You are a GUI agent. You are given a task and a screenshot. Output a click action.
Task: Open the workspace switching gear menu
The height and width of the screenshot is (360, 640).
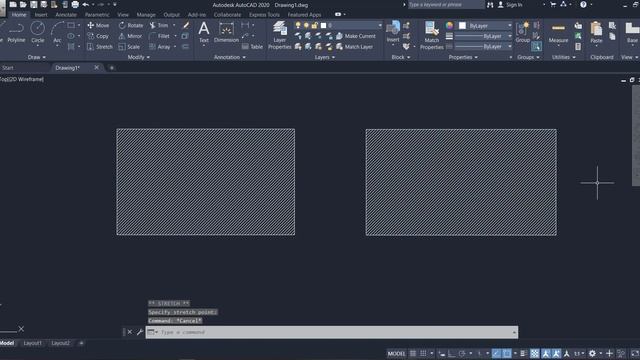[x=592, y=353]
